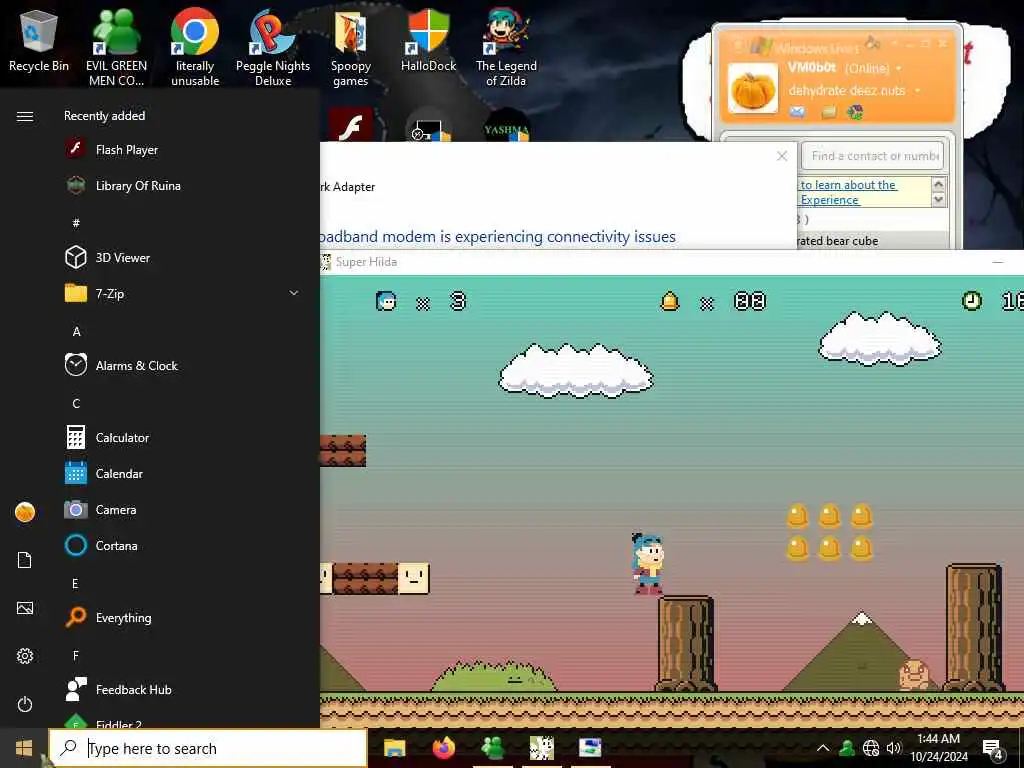Open clock showing 1:44 AM
Viewport: 1024px width, 768px height.
coord(938,748)
